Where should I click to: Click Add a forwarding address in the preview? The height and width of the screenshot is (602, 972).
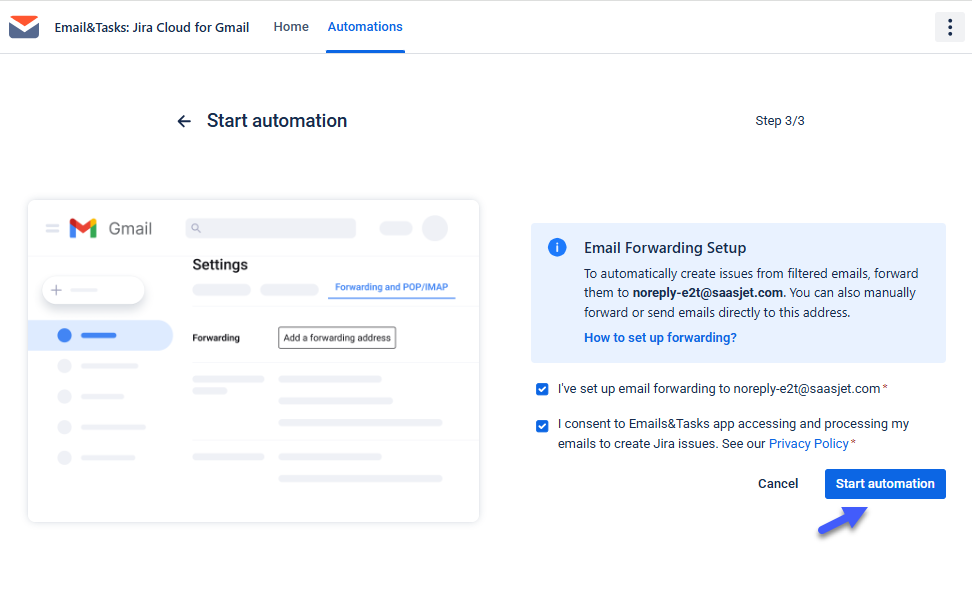[x=336, y=337]
